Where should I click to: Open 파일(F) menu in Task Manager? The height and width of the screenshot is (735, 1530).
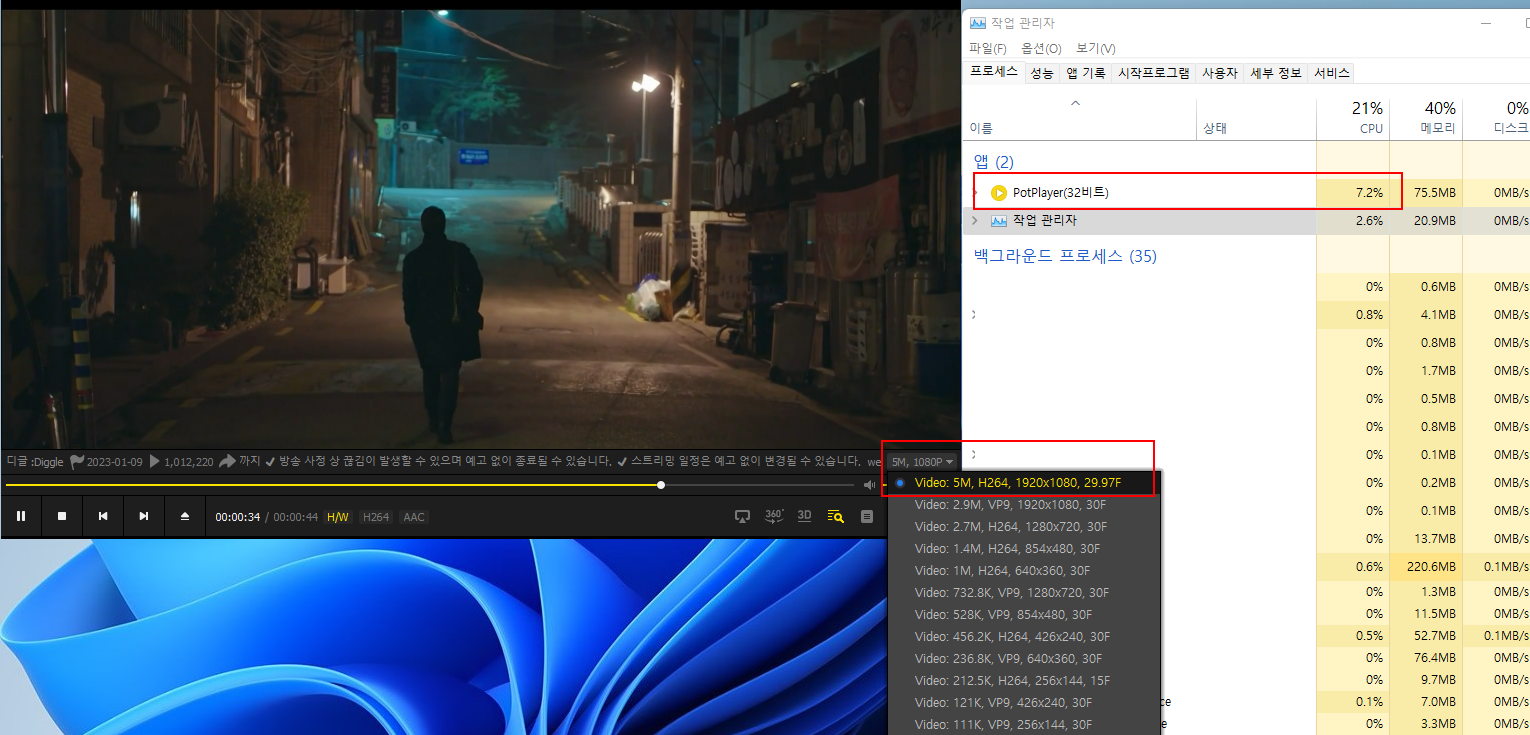[x=988, y=48]
